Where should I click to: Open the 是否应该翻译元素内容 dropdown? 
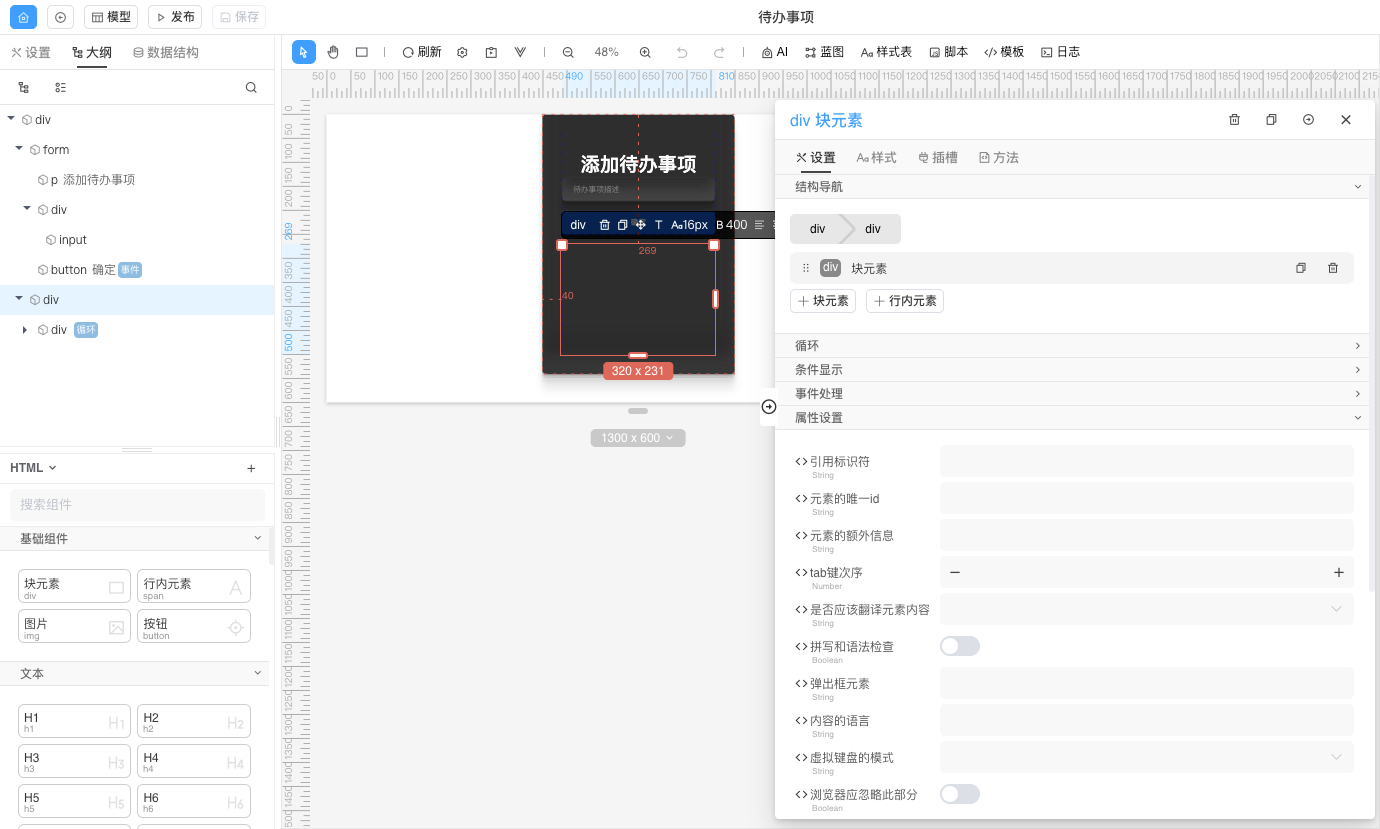[1145, 608]
